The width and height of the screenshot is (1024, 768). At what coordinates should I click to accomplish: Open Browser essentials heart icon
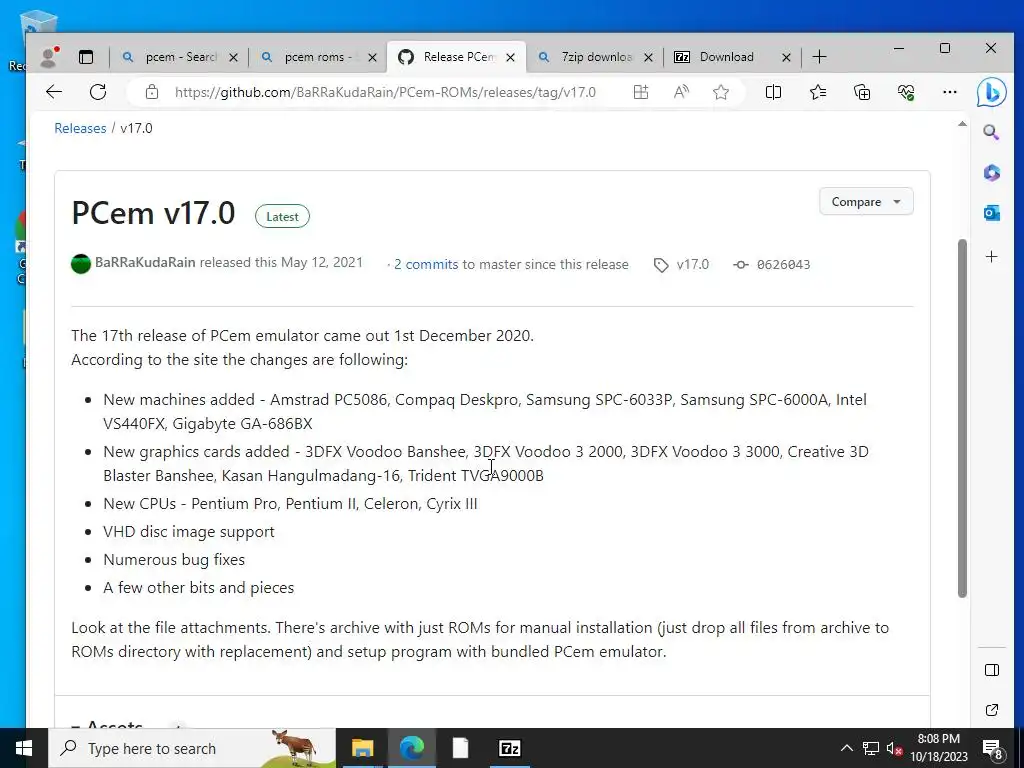tap(906, 92)
